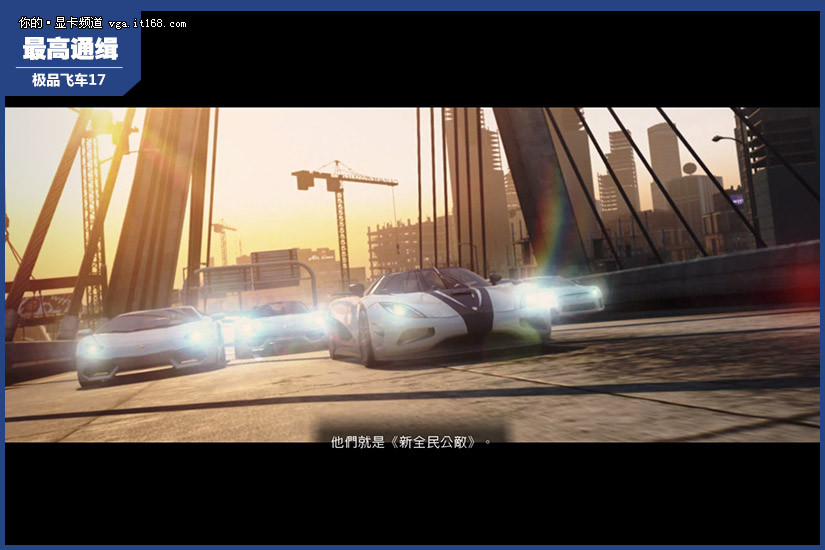
Task: Click the 最高通缉 title text
Action: coord(70,49)
